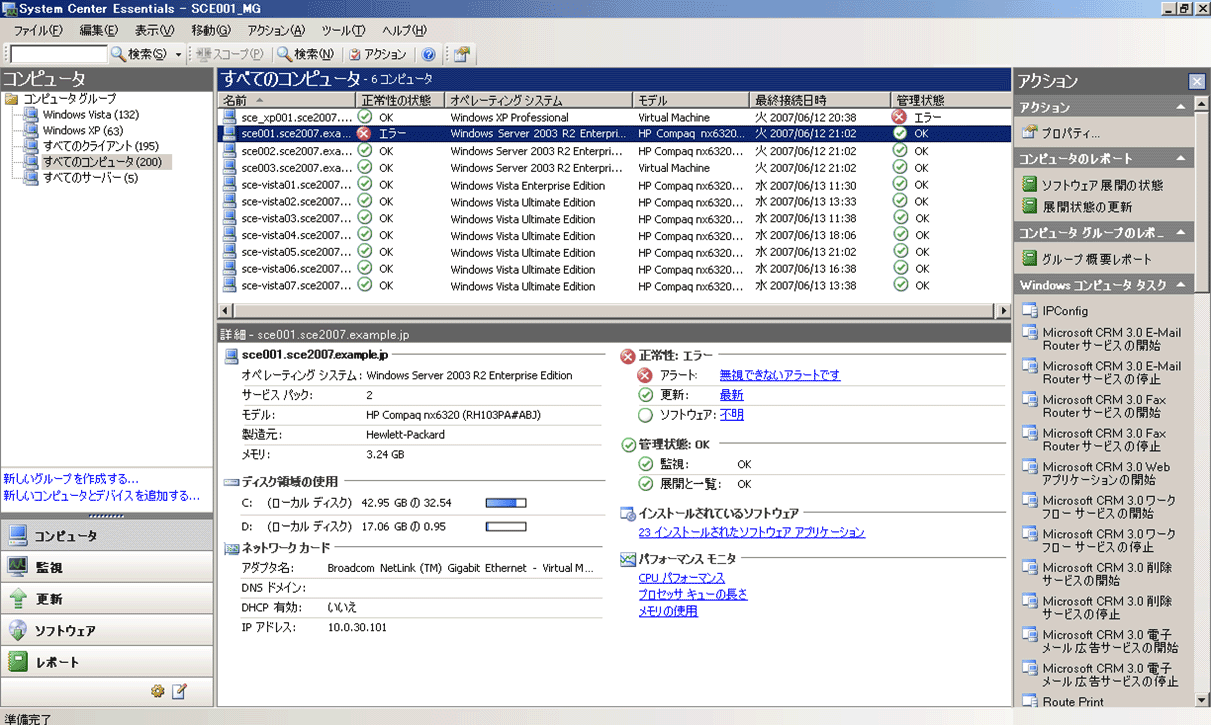Viewport: 1211px width, 725px height.
Task: Switch to the コンピュータ navigation view
Action: pos(106,536)
